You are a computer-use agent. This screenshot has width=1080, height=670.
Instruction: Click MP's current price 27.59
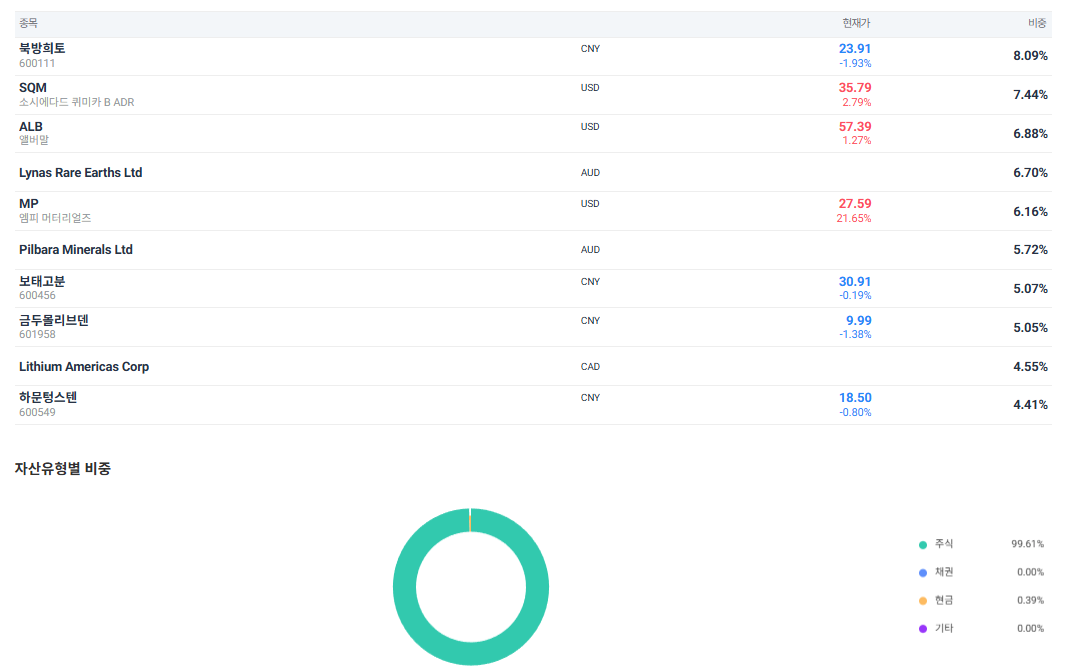(854, 204)
